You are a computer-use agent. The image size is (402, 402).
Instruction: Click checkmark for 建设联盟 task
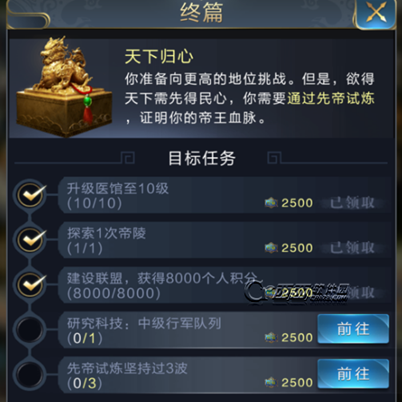pyautogui.click(x=31, y=284)
